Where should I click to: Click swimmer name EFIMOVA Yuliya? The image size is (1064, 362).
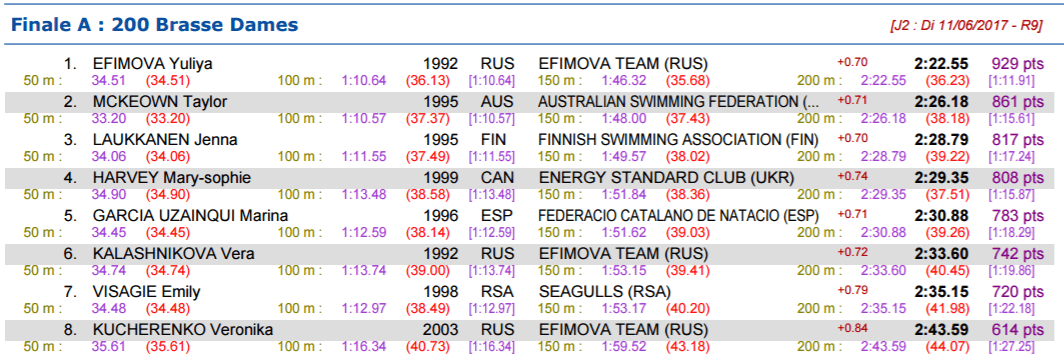(x=153, y=64)
